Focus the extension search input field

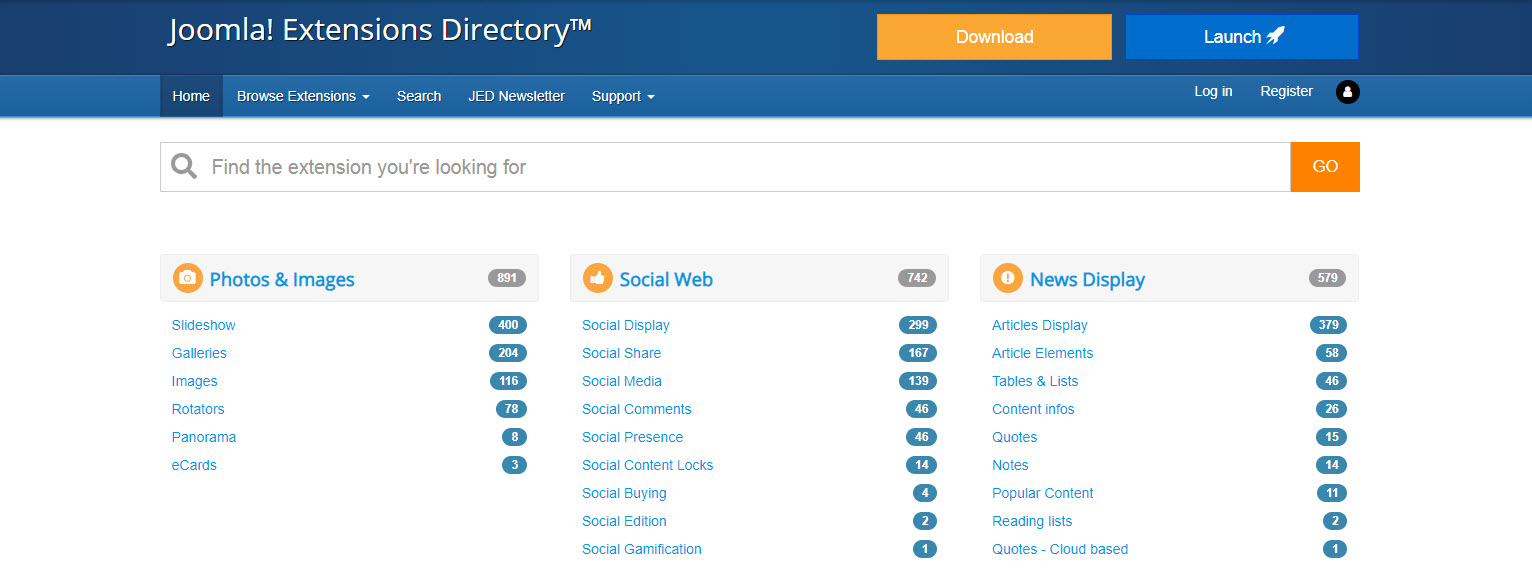click(x=725, y=167)
